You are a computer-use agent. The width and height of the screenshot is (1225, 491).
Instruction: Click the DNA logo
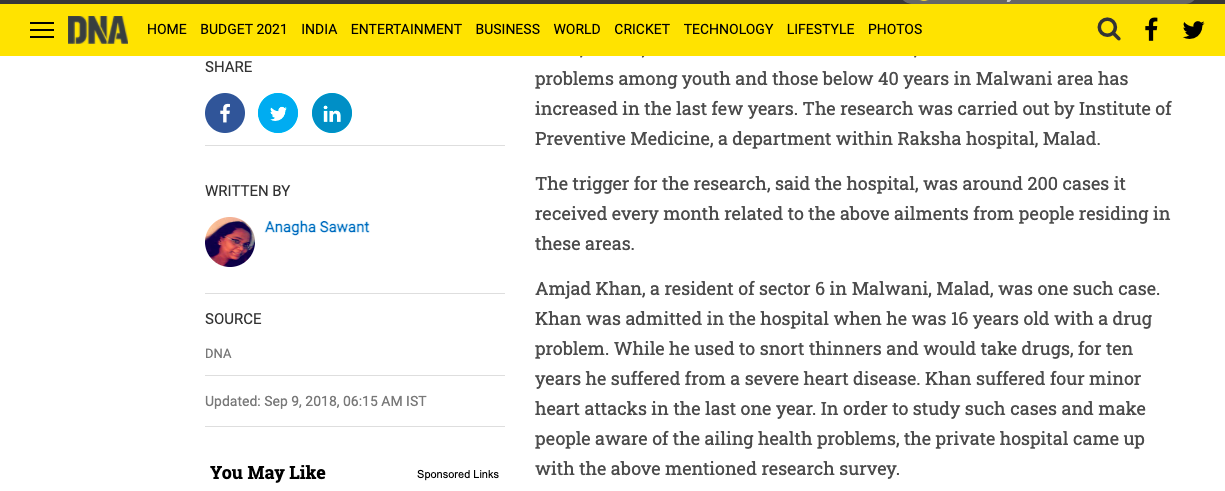(x=98, y=30)
